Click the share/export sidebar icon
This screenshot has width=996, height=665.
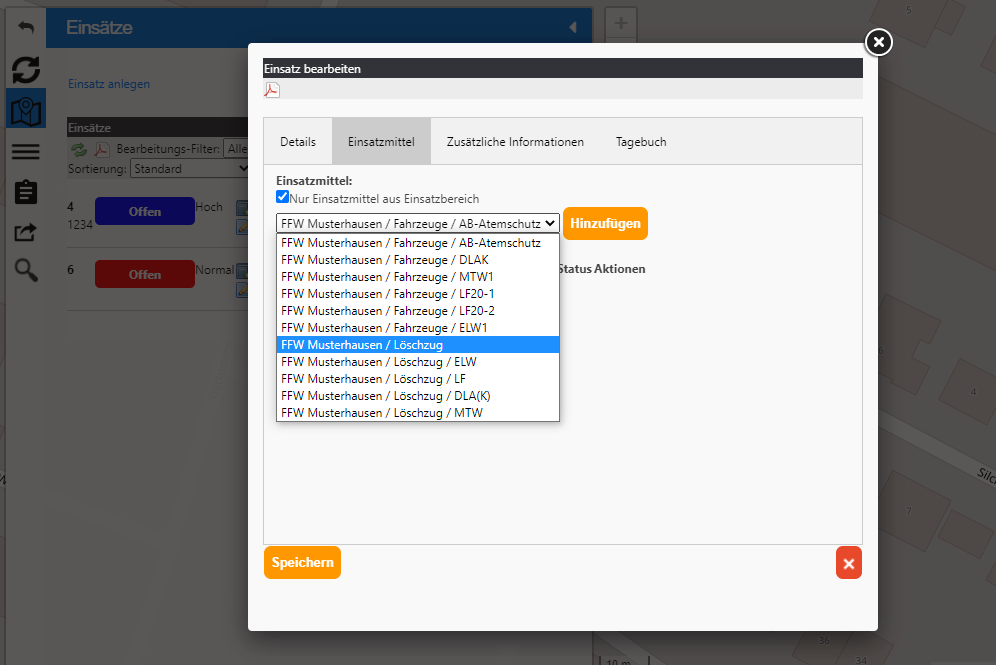click(26, 232)
